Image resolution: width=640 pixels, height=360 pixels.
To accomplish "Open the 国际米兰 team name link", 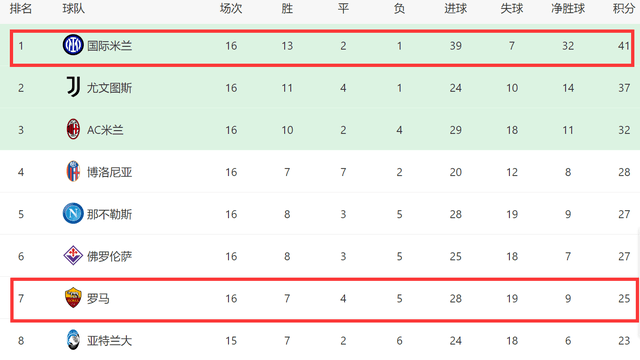I will click(109, 46).
